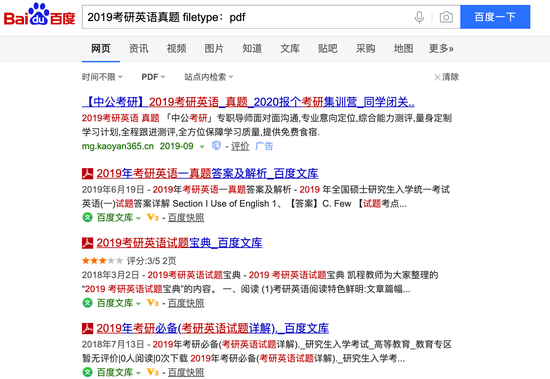
Task: Switch to the 图片 tab
Action: click(214, 48)
